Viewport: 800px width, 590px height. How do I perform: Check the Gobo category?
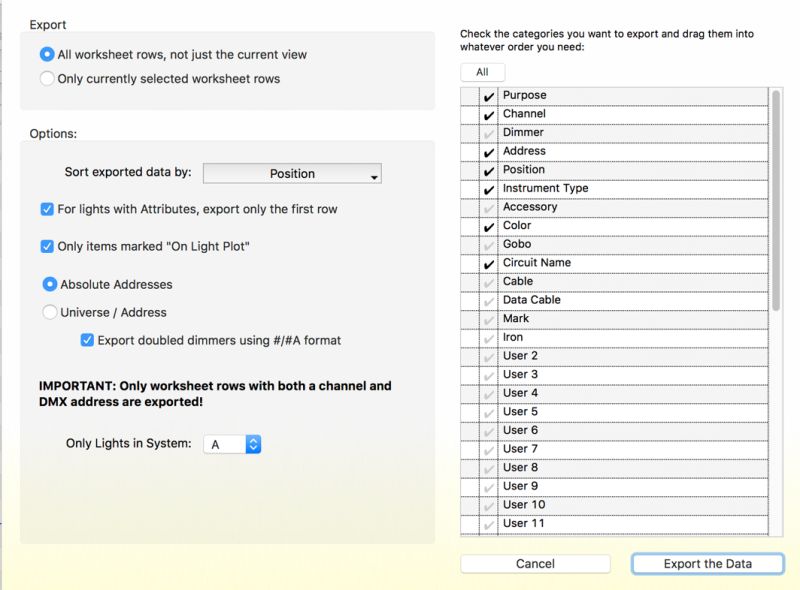tap(489, 245)
